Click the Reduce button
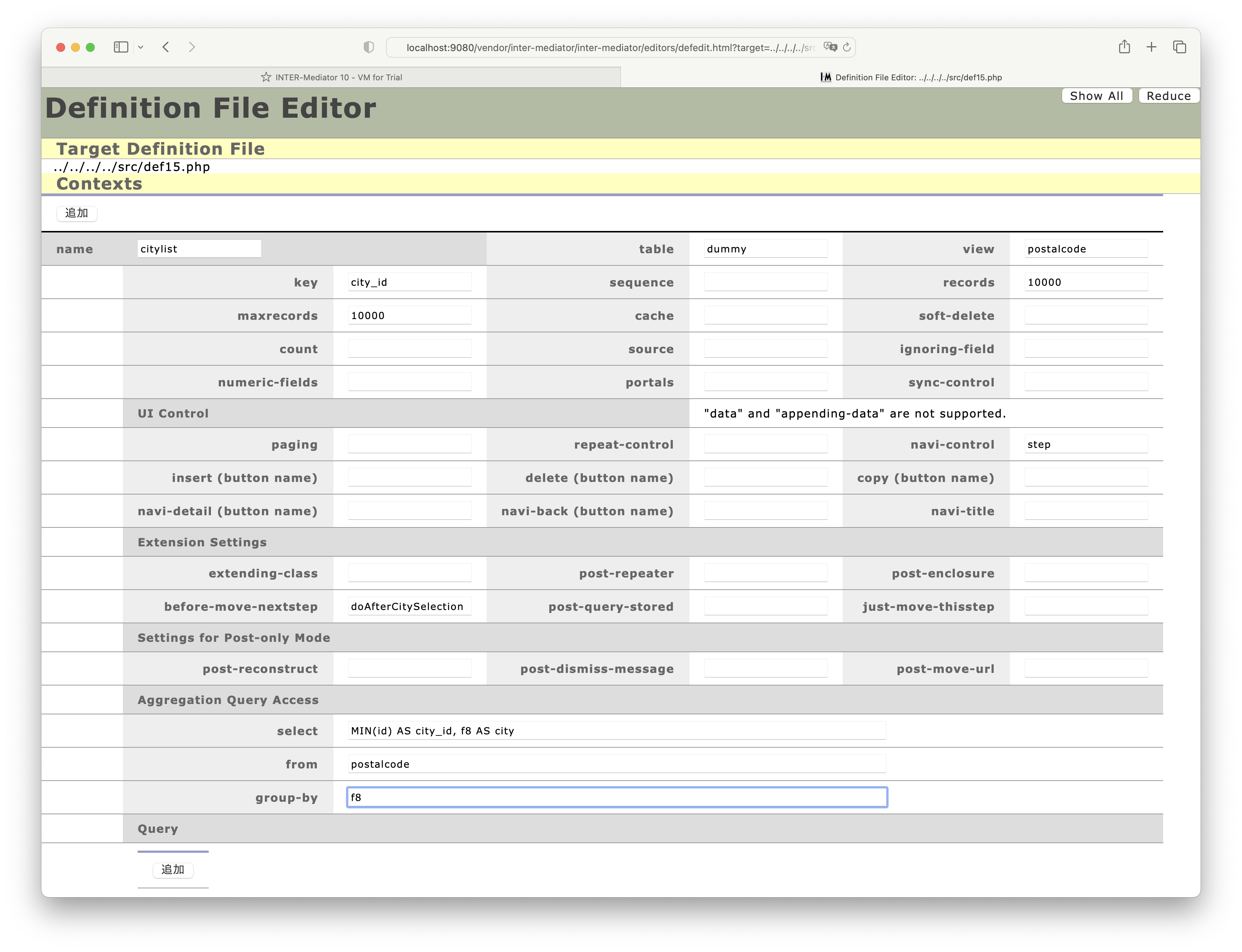This screenshot has height=952, width=1242. click(x=1169, y=96)
